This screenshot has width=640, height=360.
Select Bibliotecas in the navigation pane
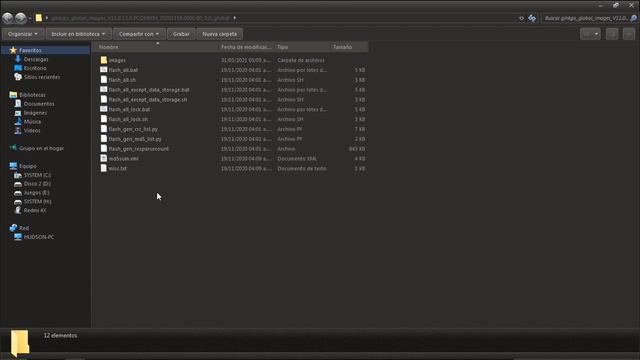coord(32,95)
